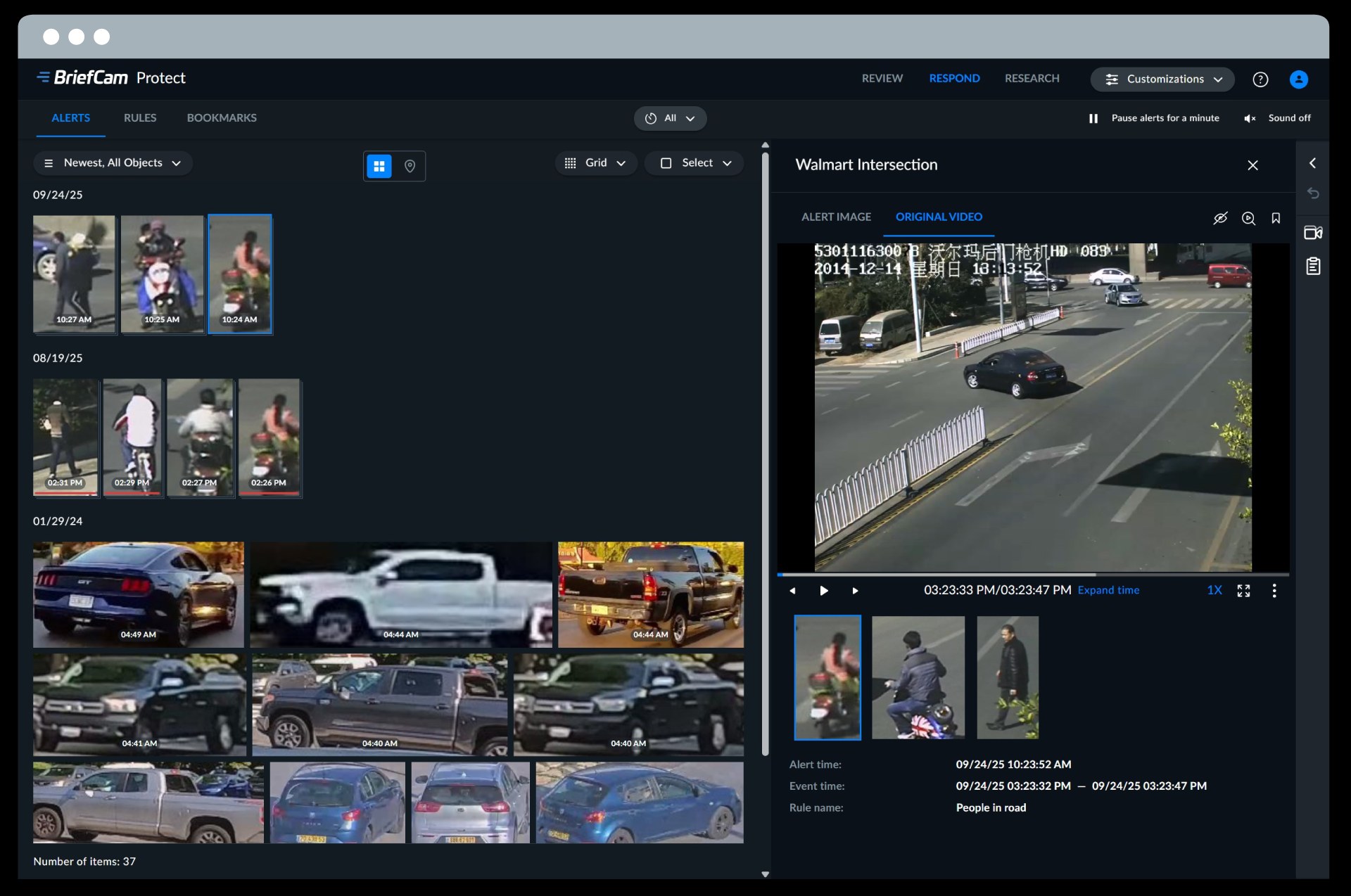Open the Select checkbox dropdown
Image resolution: width=1351 pixels, height=896 pixels.
[695, 163]
